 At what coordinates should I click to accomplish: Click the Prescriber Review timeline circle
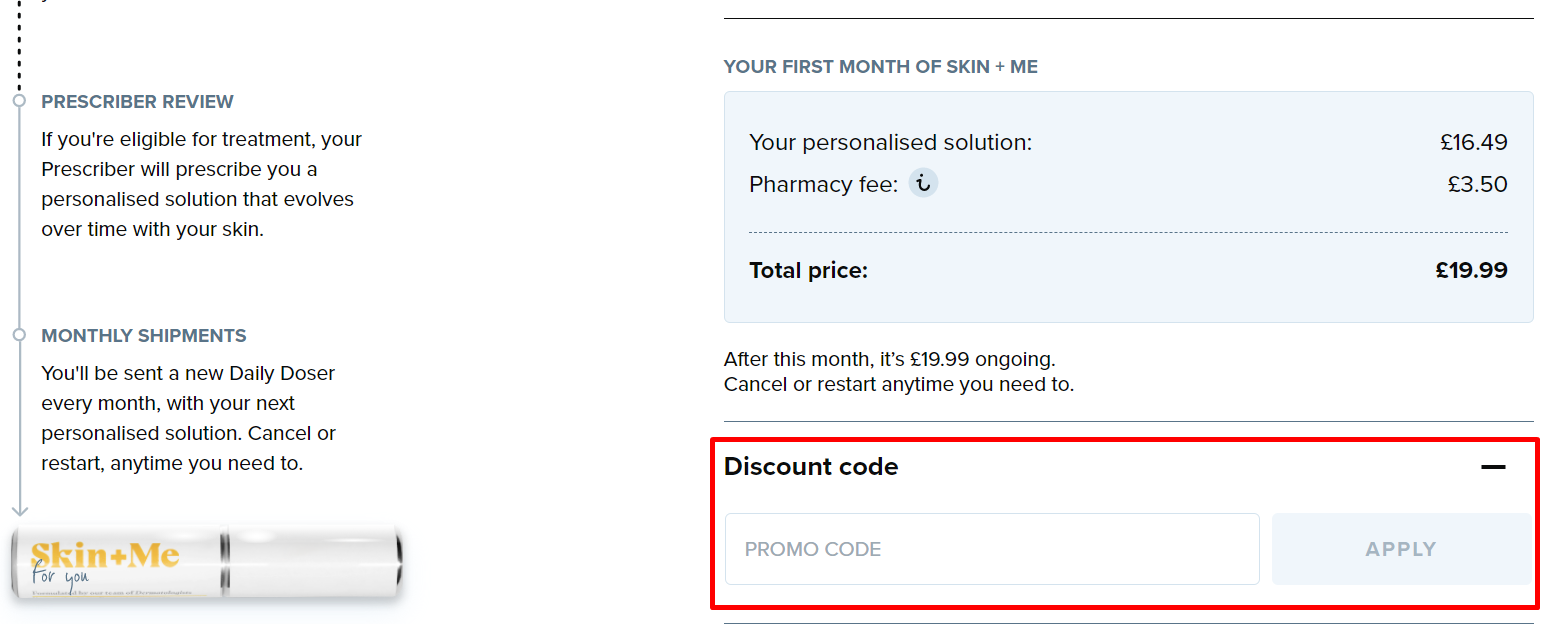(x=19, y=101)
